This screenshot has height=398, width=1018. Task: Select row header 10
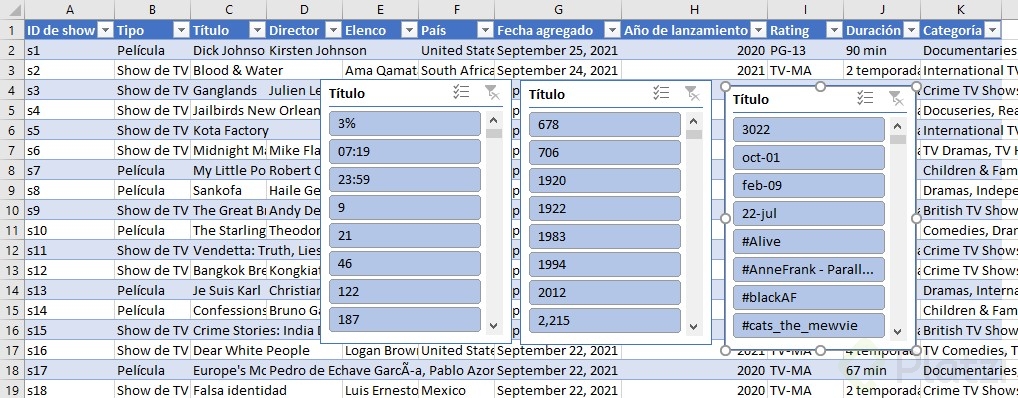(x=12, y=210)
